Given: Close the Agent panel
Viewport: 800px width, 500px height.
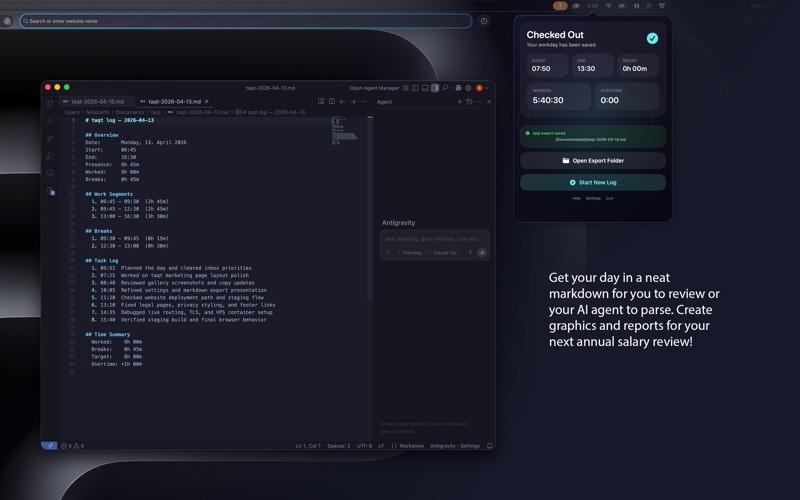Looking at the screenshot, I should (x=489, y=102).
